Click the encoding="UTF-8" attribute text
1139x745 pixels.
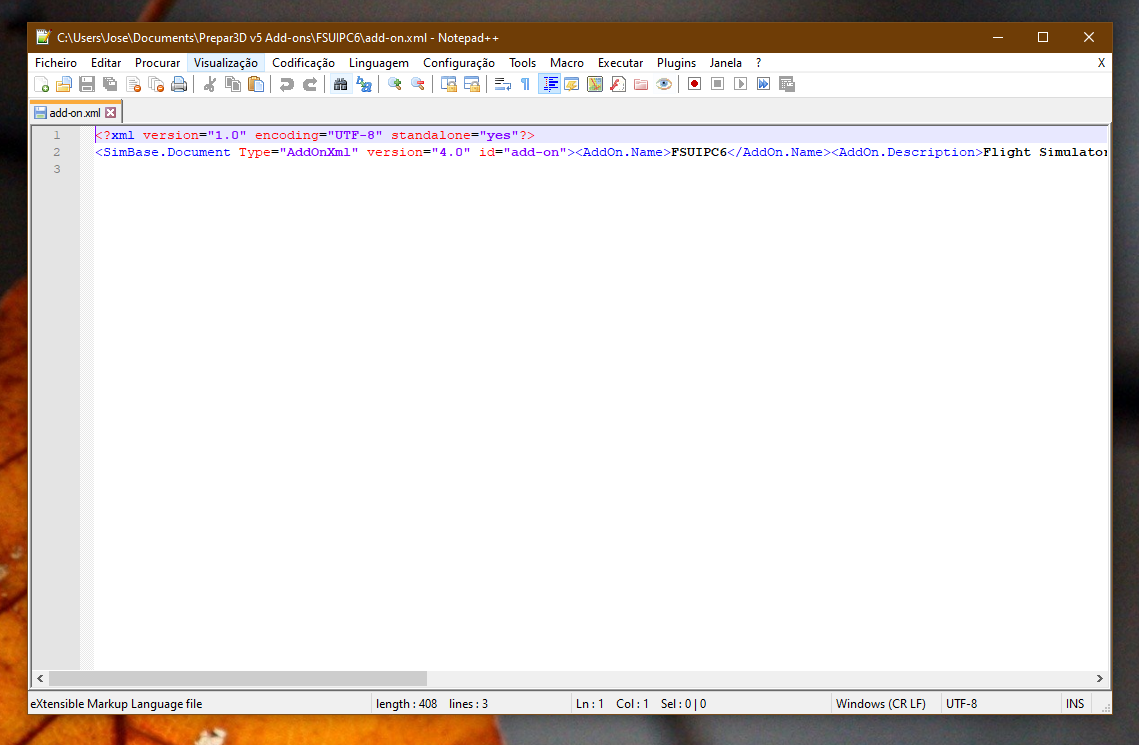[319, 136]
